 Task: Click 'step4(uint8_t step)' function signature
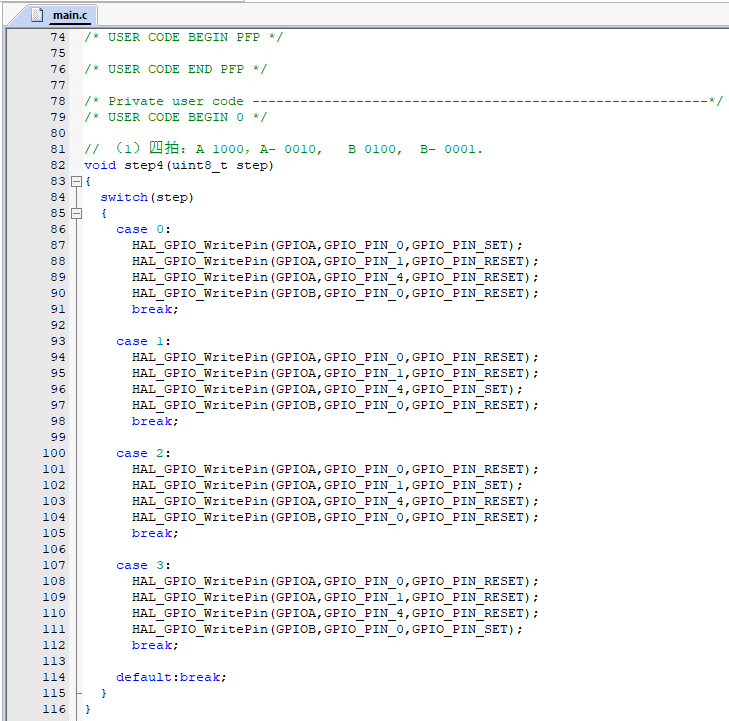[x=199, y=165]
